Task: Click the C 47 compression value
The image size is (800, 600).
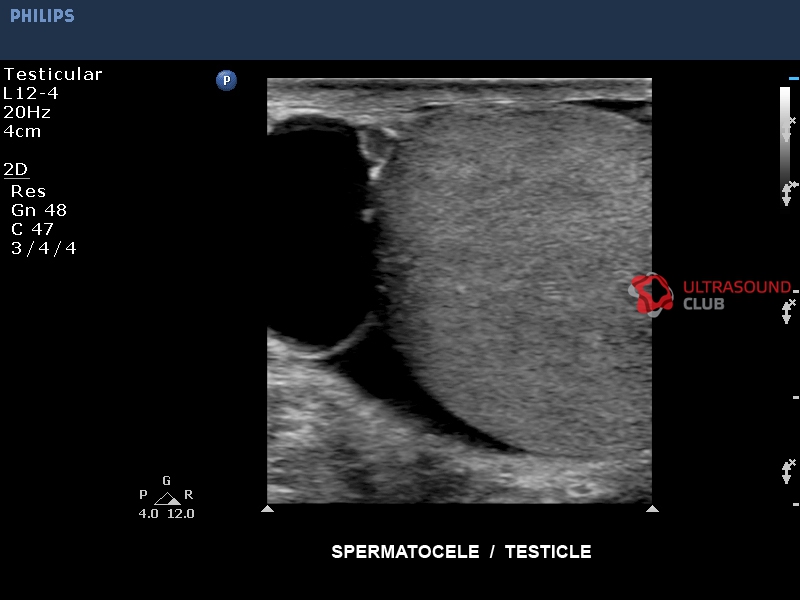Action: tap(32, 229)
